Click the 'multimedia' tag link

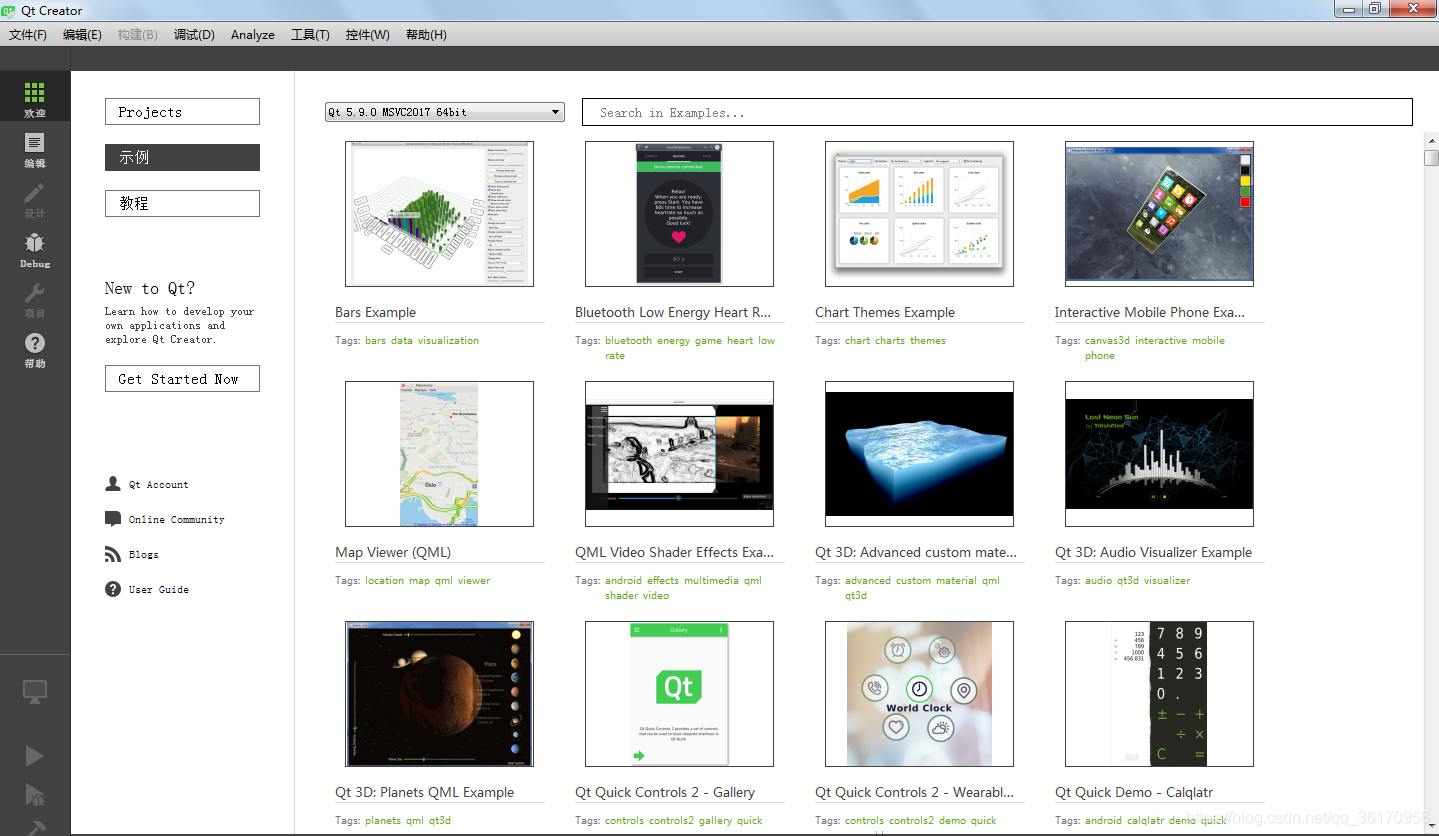[711, 580]
